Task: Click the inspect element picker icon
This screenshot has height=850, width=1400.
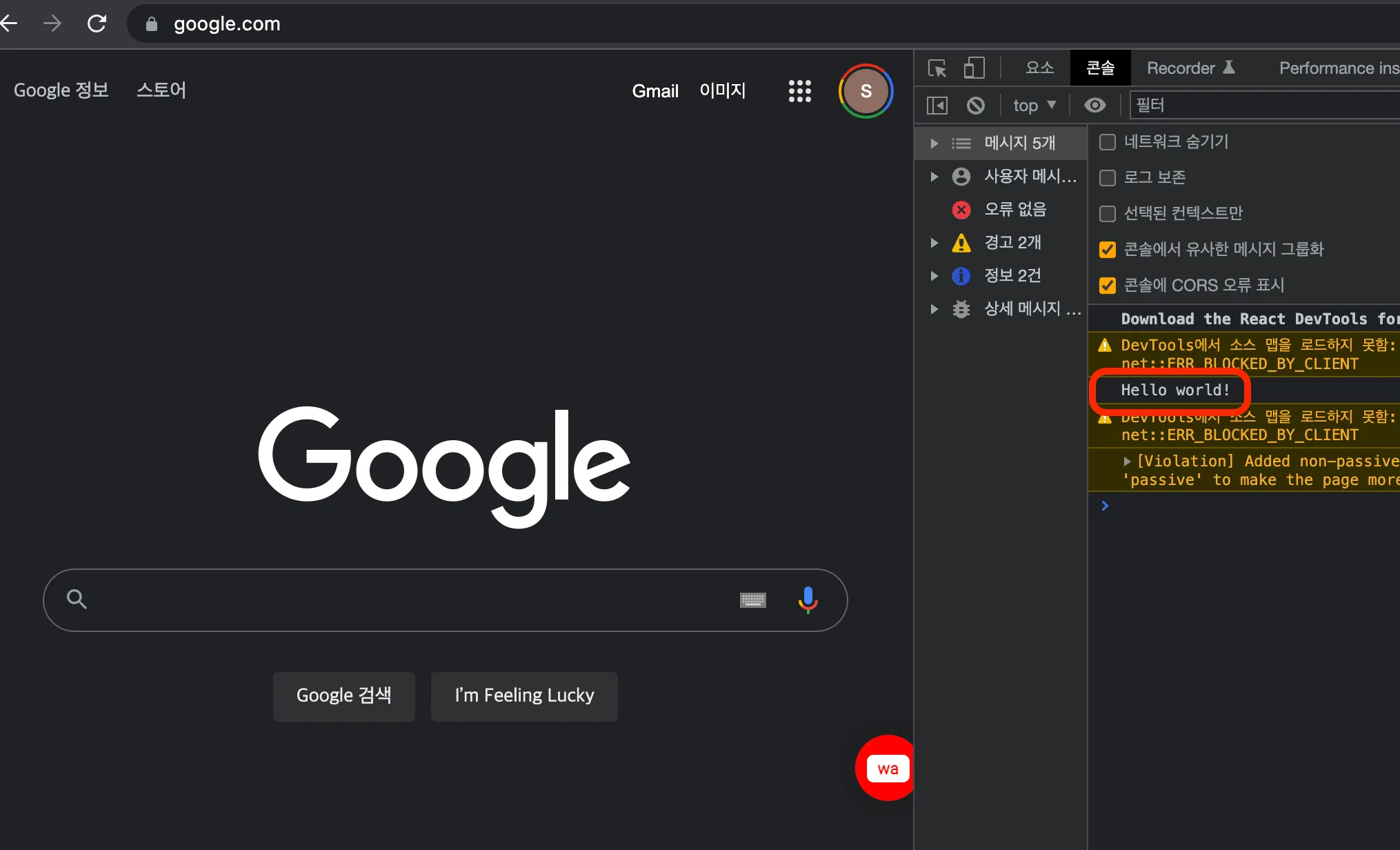Action: tap(937, 68)
